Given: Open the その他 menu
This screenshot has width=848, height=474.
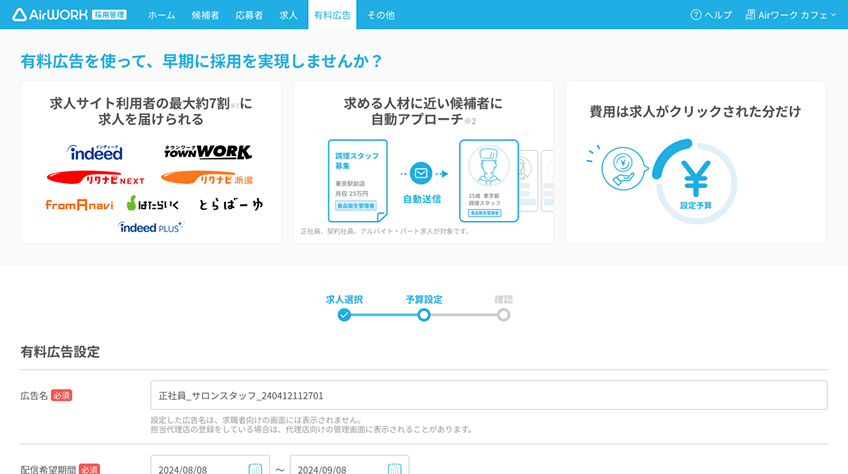Looking at the screenshot, I should point(381,15).
